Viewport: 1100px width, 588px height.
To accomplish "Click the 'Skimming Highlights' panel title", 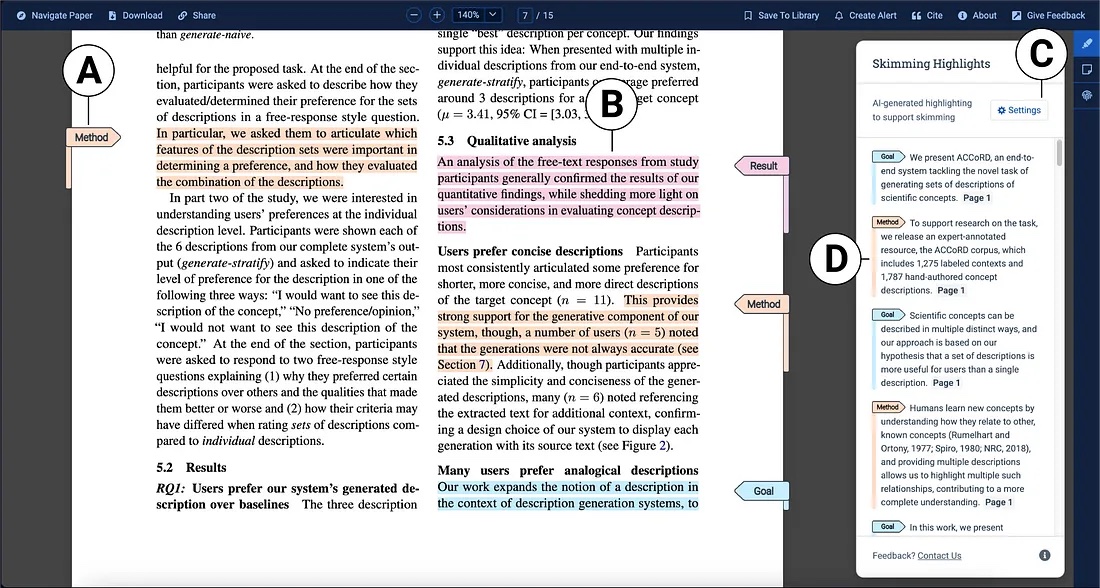I will (931, 64).
